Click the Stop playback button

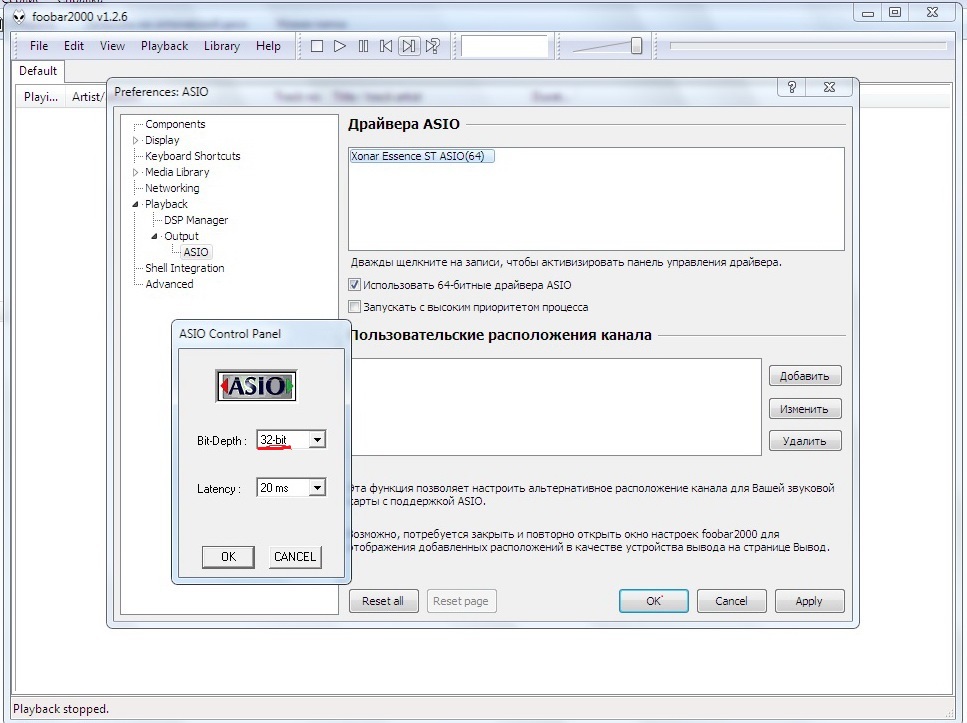[x=317, y=46]
